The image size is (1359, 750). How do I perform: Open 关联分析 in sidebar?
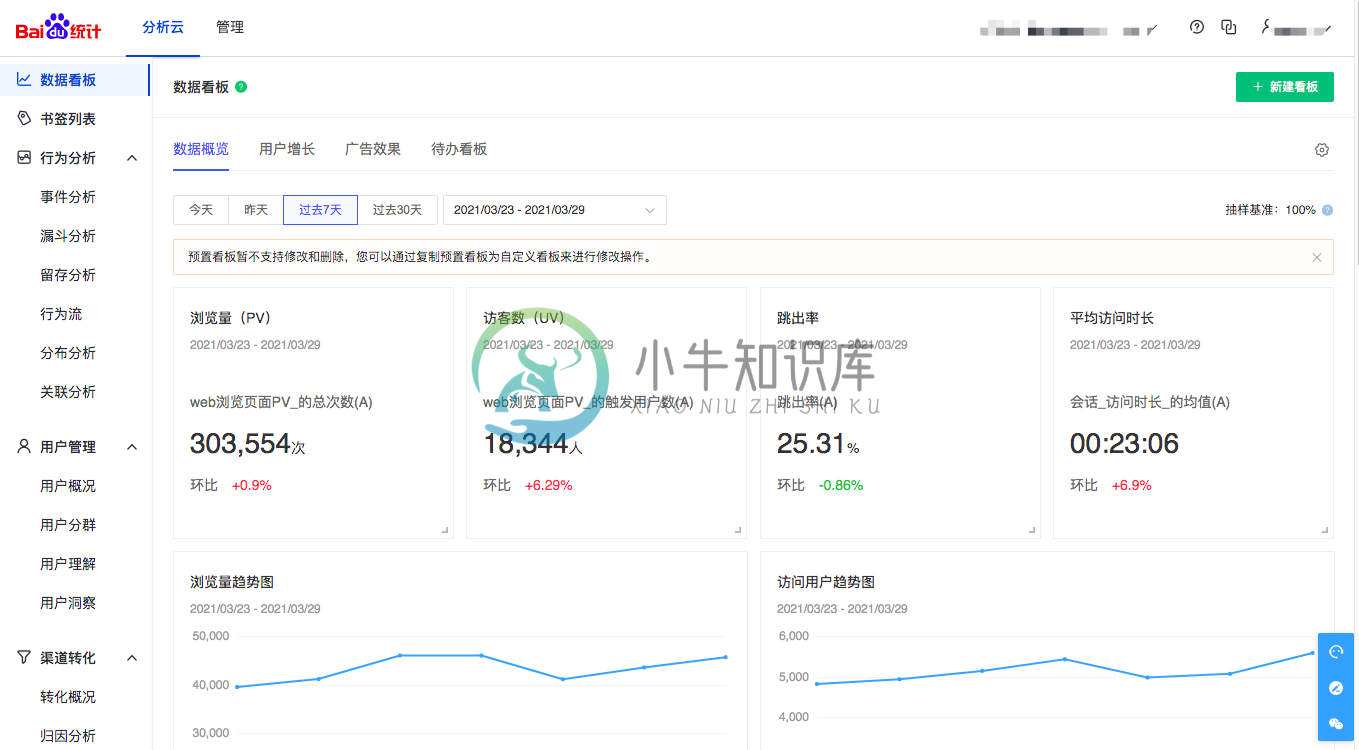(68, 392)
